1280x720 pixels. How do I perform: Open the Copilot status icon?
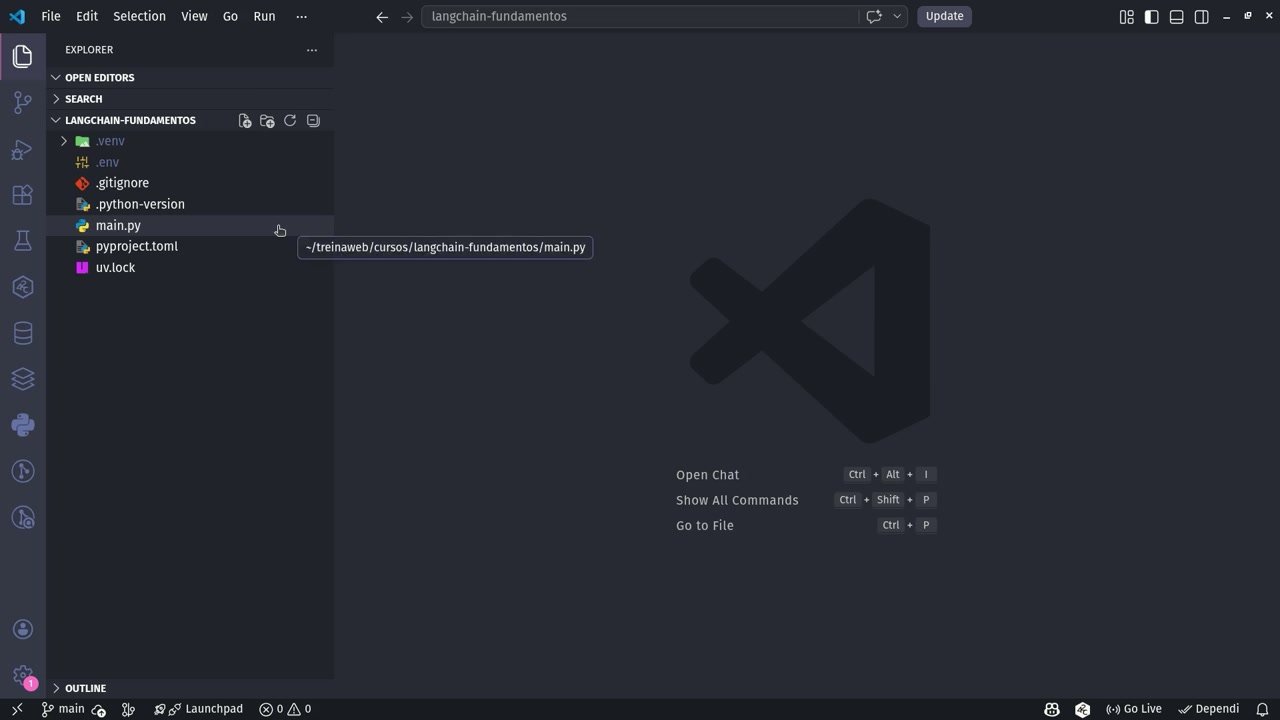coord(1052,709)
